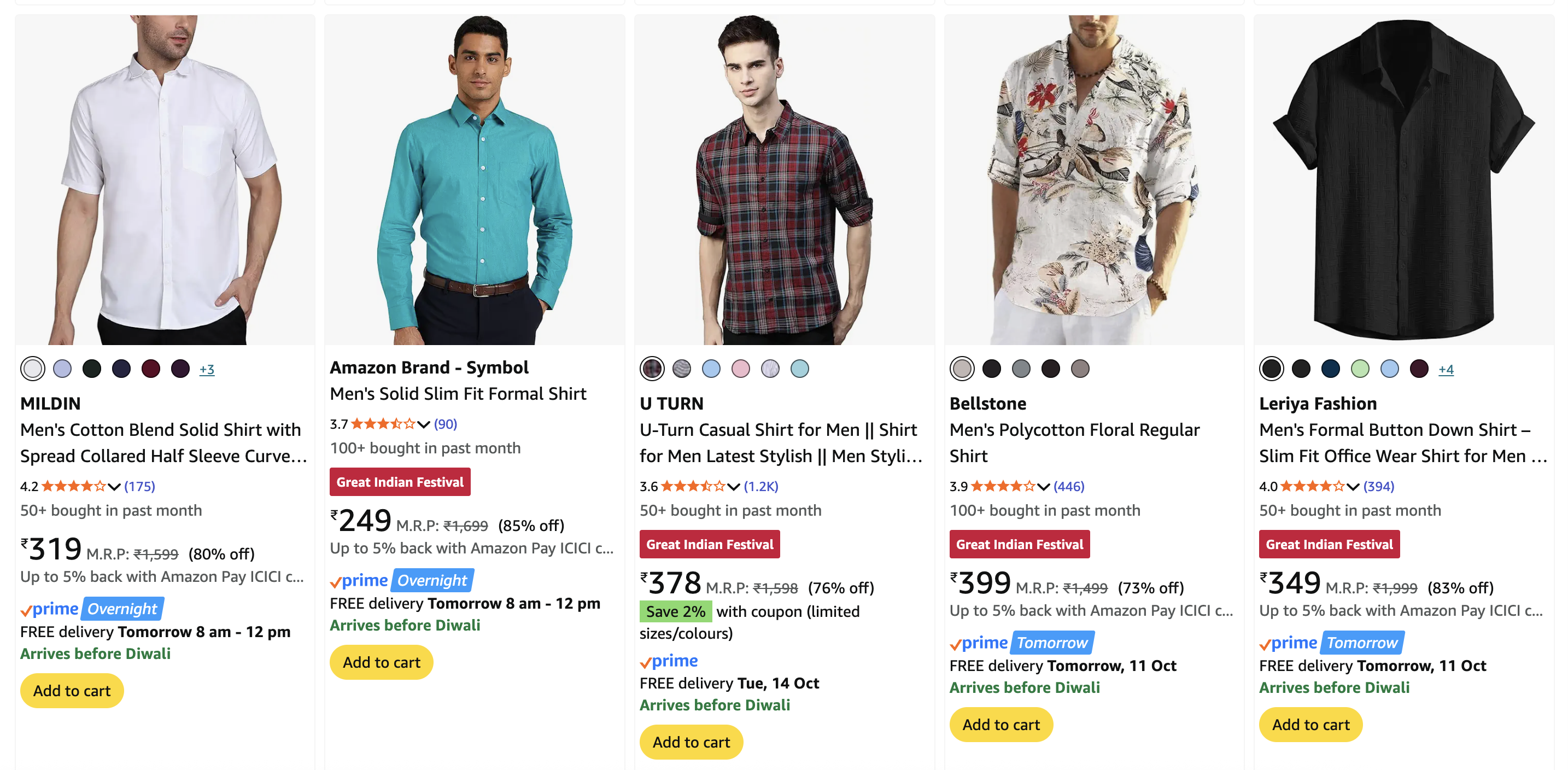The height and width of the screenshot is (770, 1568).
Task: Open the teal Symbol shirt product image
Action: click(475, 180)
